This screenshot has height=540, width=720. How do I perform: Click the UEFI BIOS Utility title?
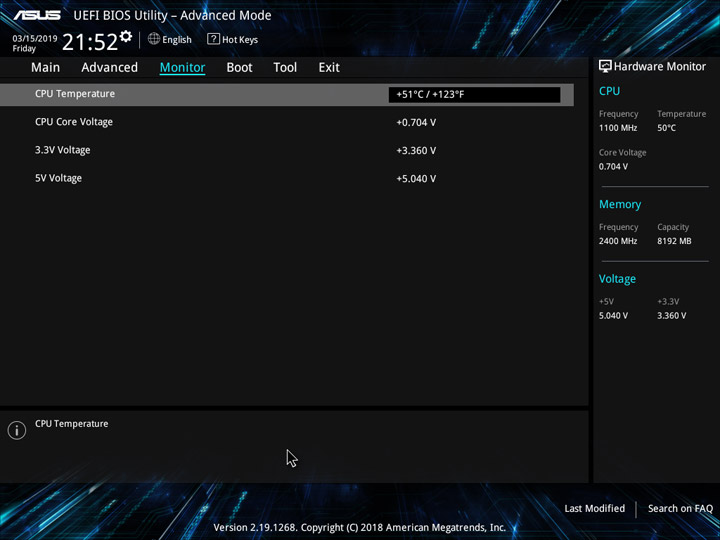click(172, 16)
